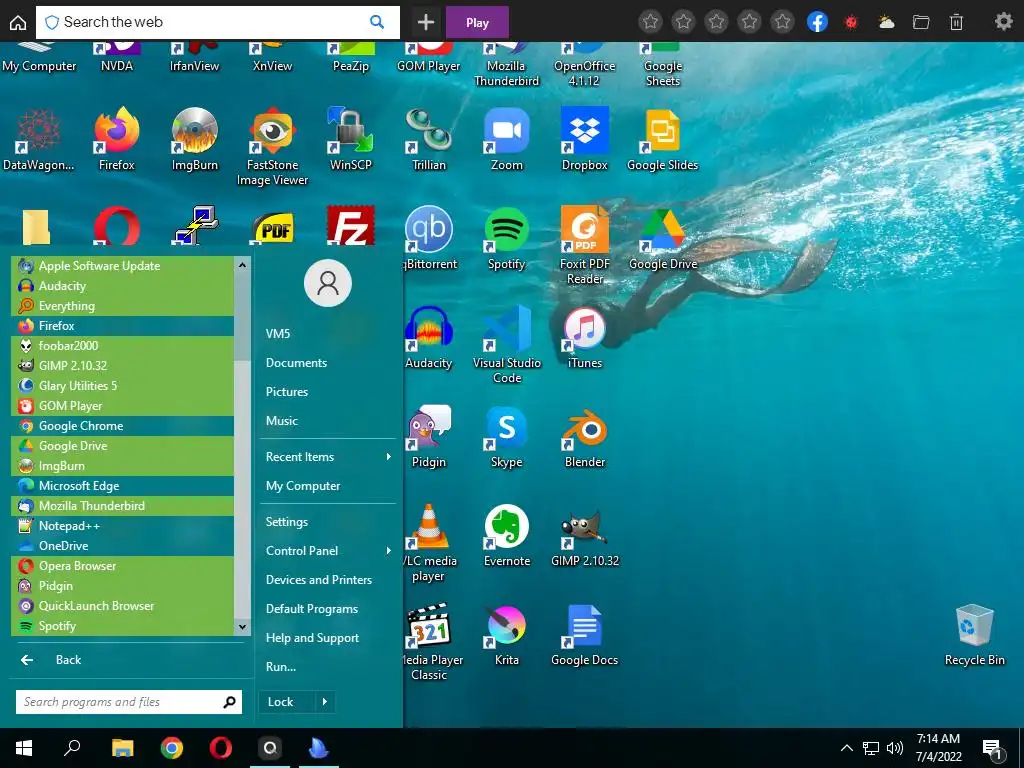
Task: Click the home icon in top bar
Action: tap(18, 22)
